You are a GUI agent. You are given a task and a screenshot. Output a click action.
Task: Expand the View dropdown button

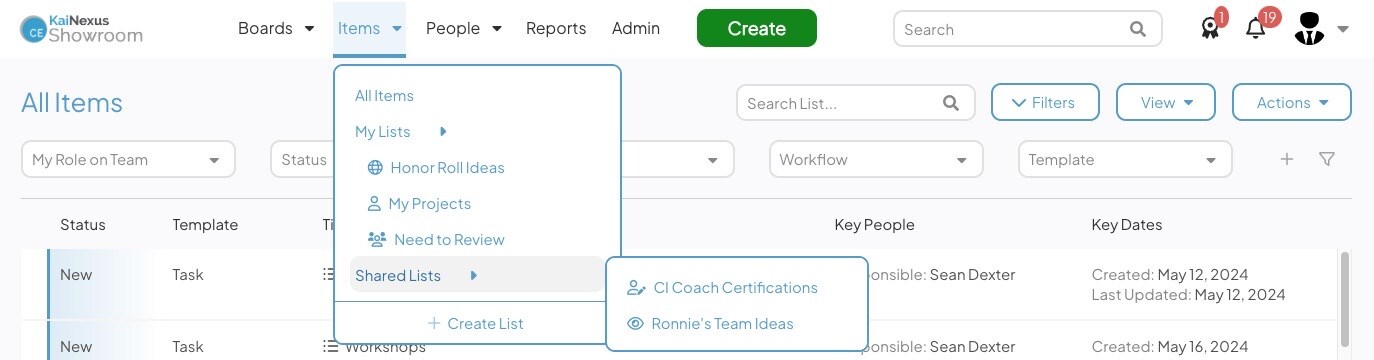pos(1166,102)
